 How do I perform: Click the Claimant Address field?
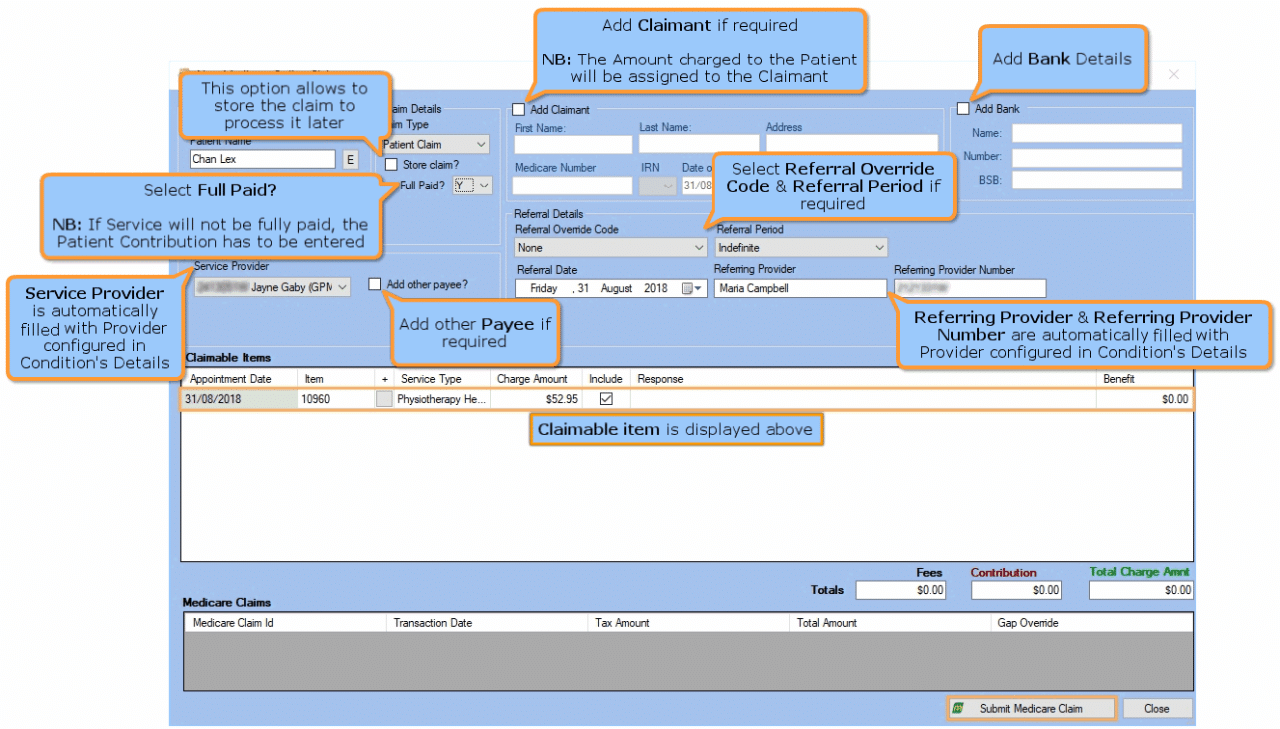click(x=852, y=144)
